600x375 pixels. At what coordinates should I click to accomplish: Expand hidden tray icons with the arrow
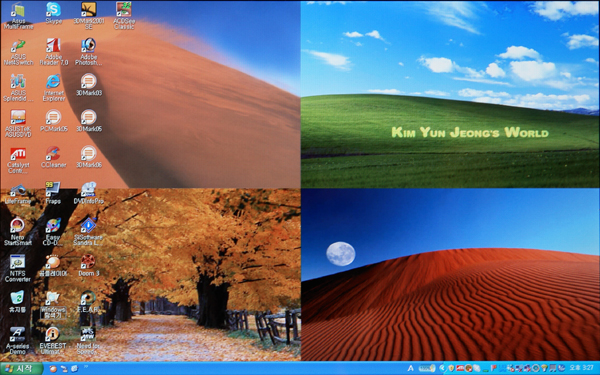pyautogui.click(x=442, y=368)
